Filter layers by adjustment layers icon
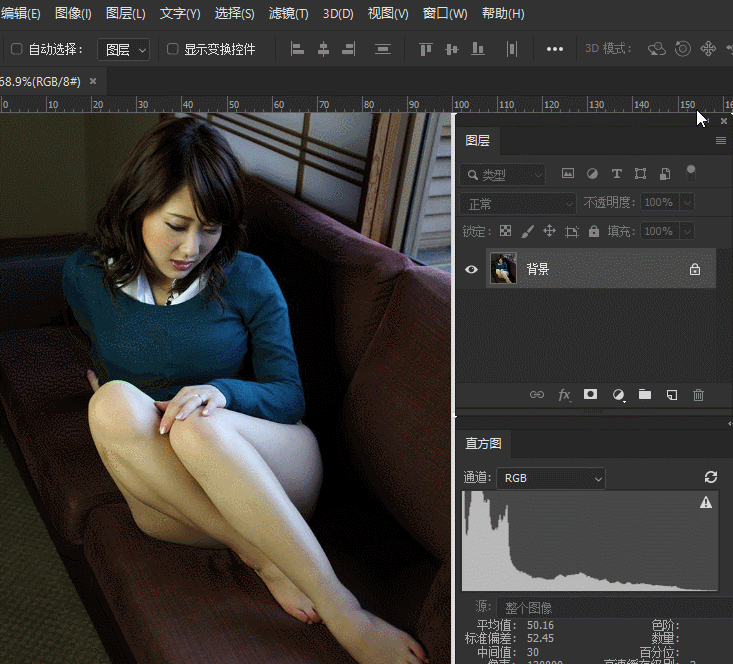The image size is (733, 664). 592,174
